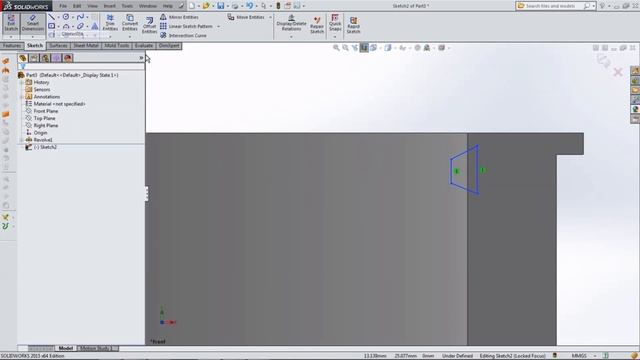This screenshot has width=640, height=360.
Task: Switch to the Evaluate tab
Action: pos(144,46)
